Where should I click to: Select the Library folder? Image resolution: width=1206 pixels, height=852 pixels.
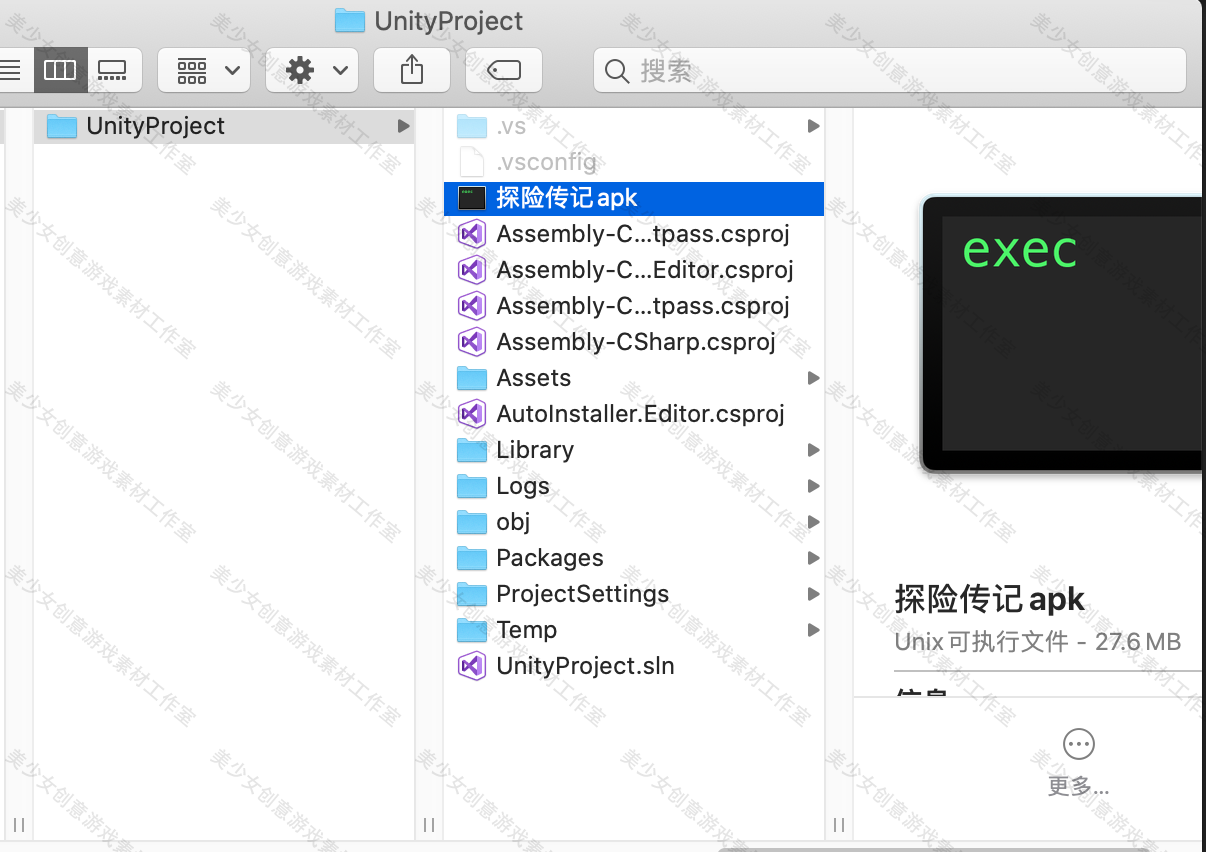(x=634, y=450)
